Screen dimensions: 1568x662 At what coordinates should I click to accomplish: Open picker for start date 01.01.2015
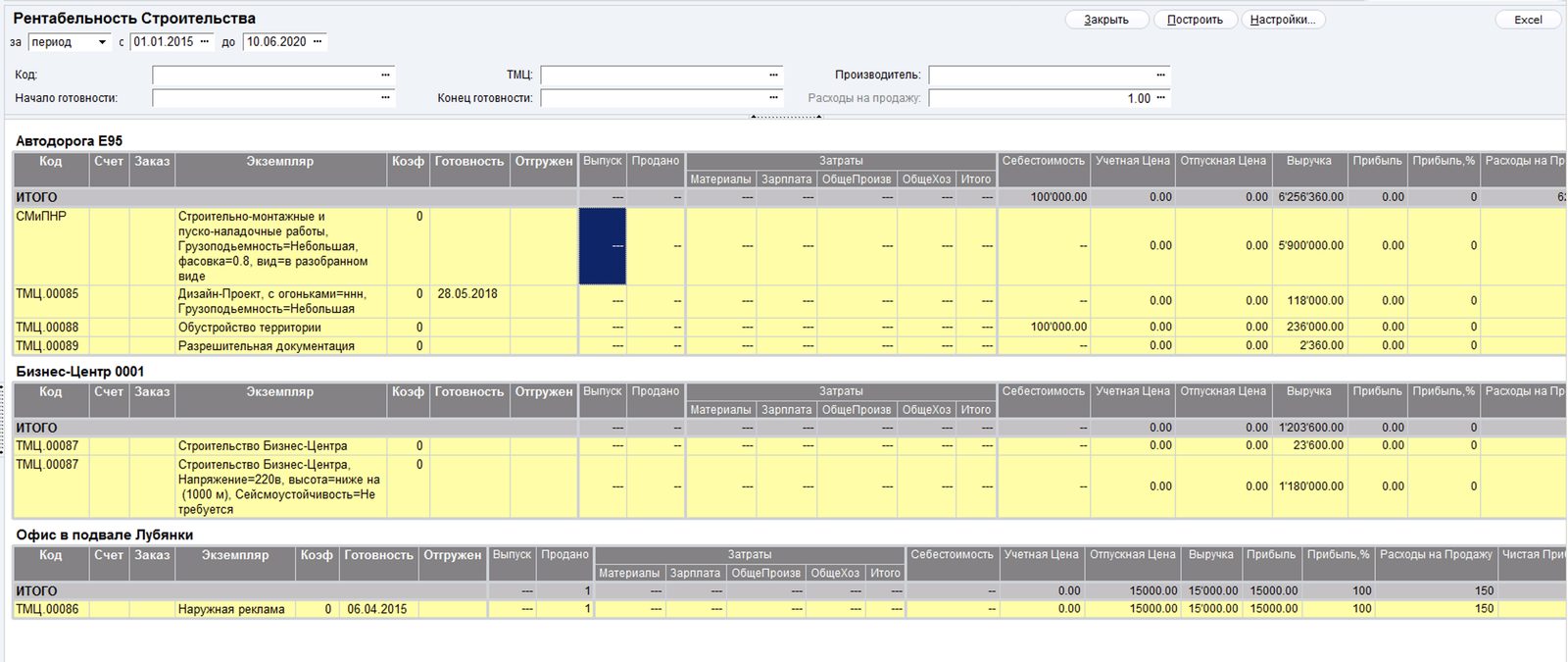[x=204, y=42]
